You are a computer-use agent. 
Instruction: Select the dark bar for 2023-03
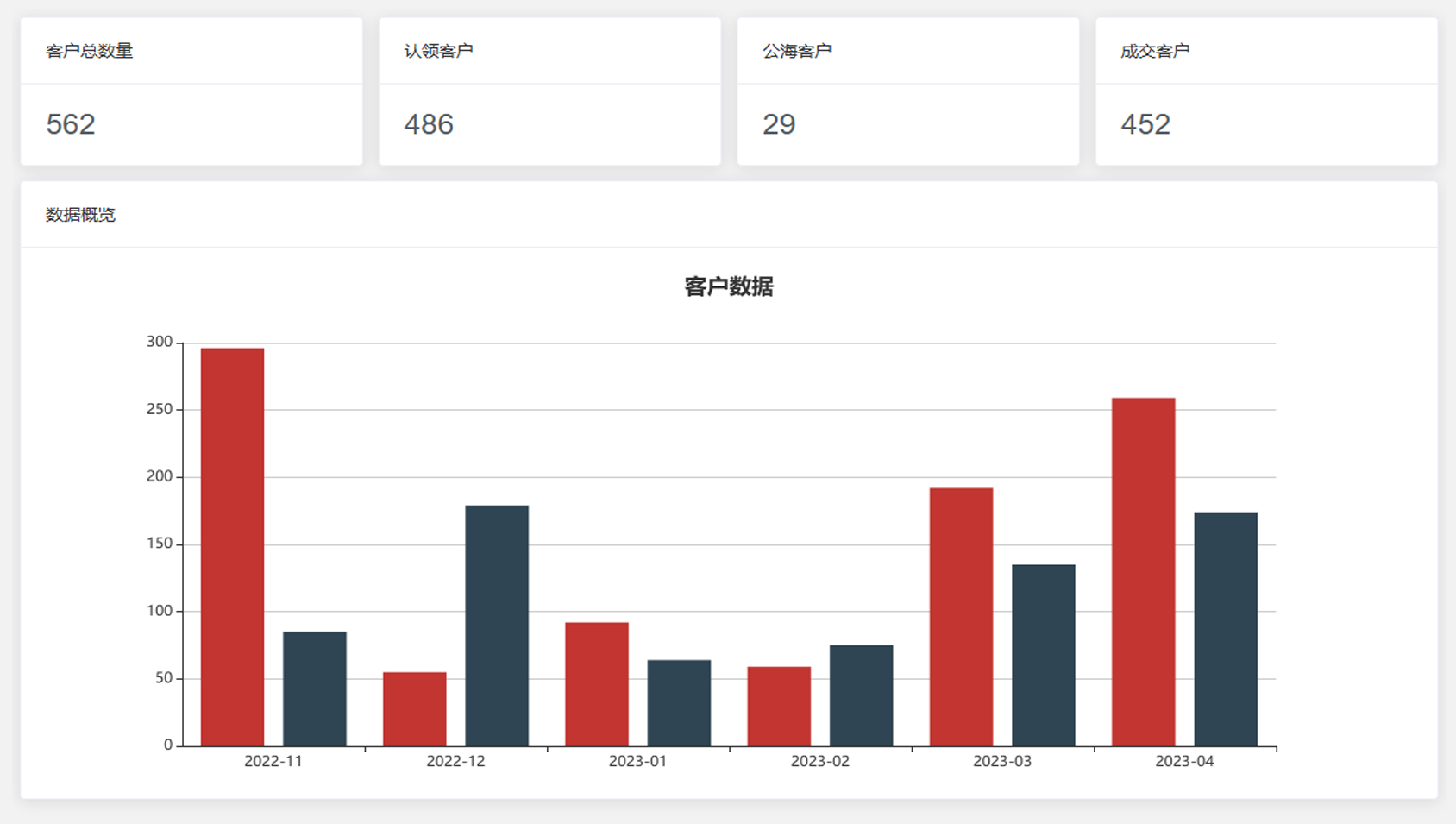1044,655
